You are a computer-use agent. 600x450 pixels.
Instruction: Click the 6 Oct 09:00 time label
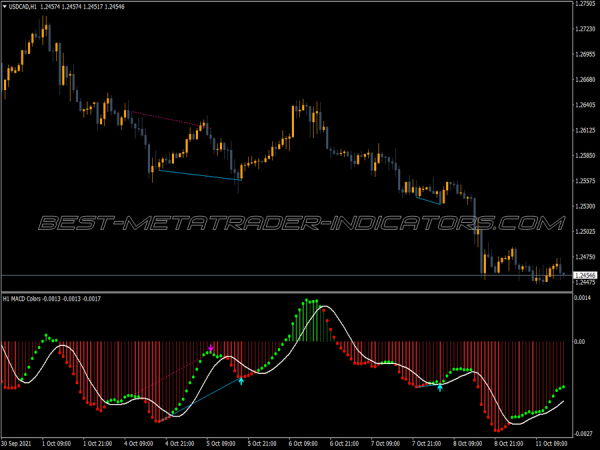tap(303, 443)
